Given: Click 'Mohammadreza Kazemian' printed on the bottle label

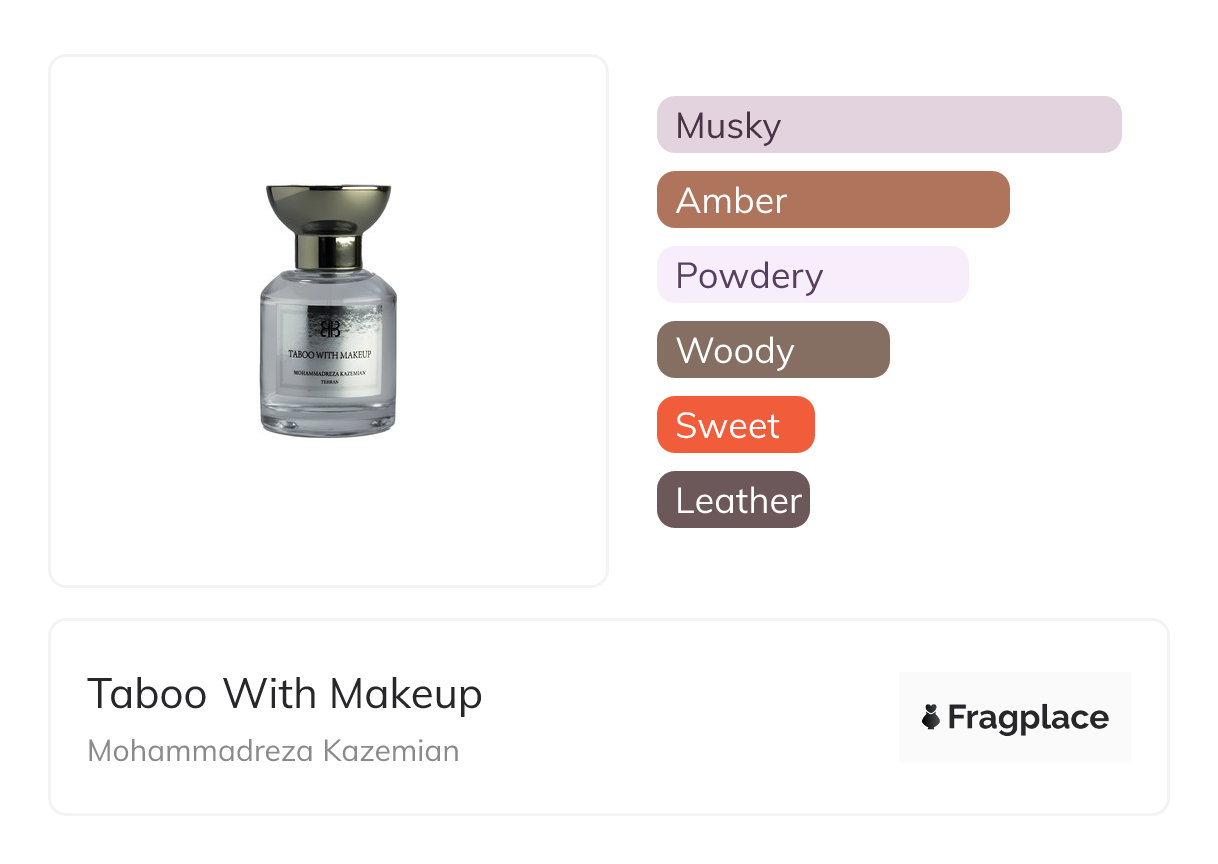Looking at the screenshot, I should [x=329, y=373].
